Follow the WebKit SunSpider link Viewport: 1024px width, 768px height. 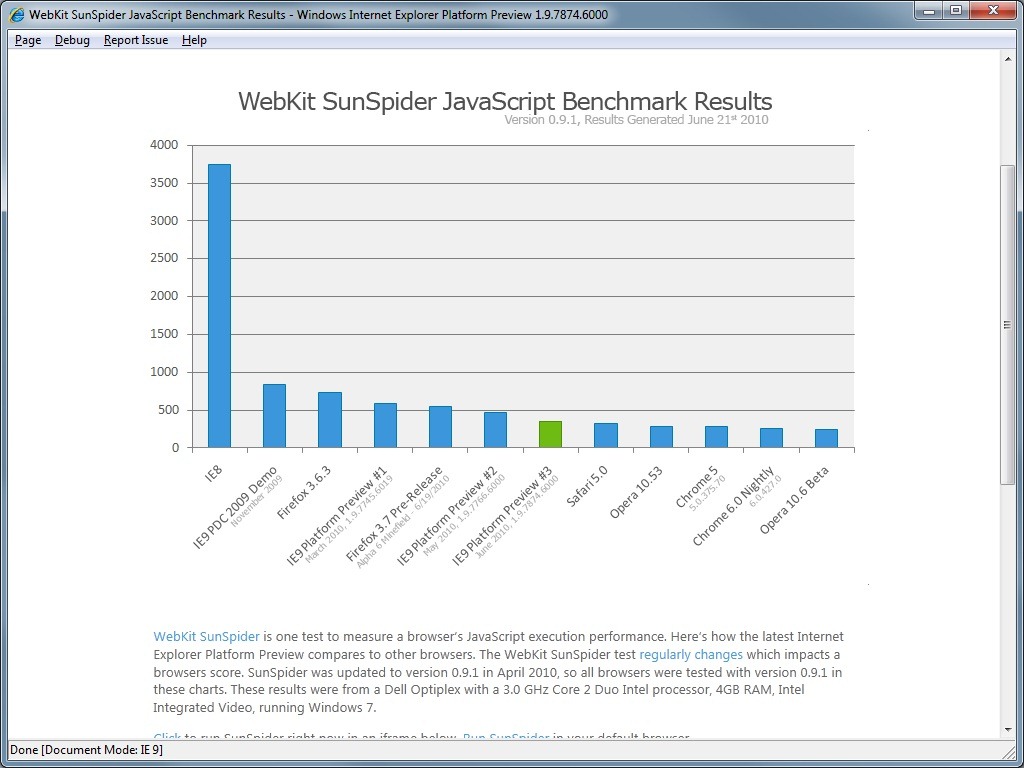pos(206,637)
